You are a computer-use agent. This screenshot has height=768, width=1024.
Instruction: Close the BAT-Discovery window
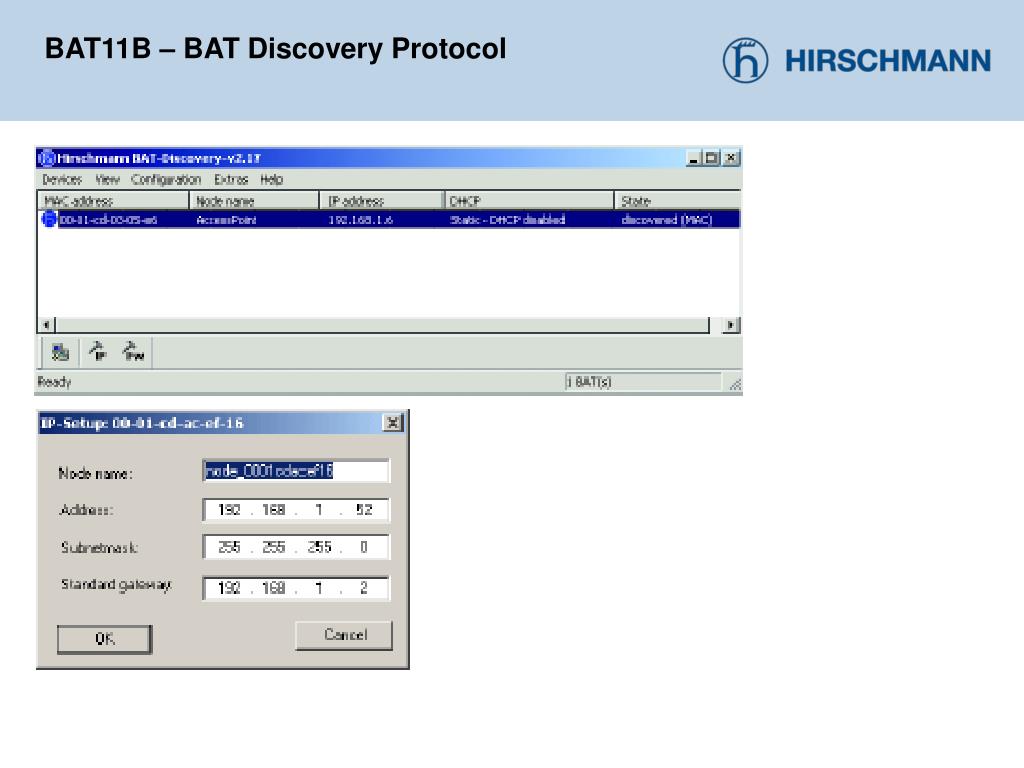point(731,158)
